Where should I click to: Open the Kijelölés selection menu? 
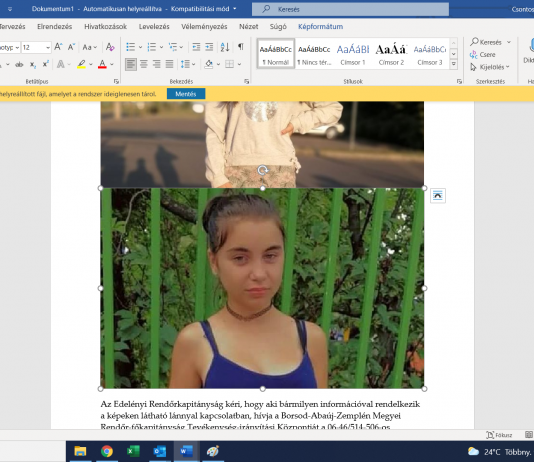pyautogui.click(x=490, y=67)
